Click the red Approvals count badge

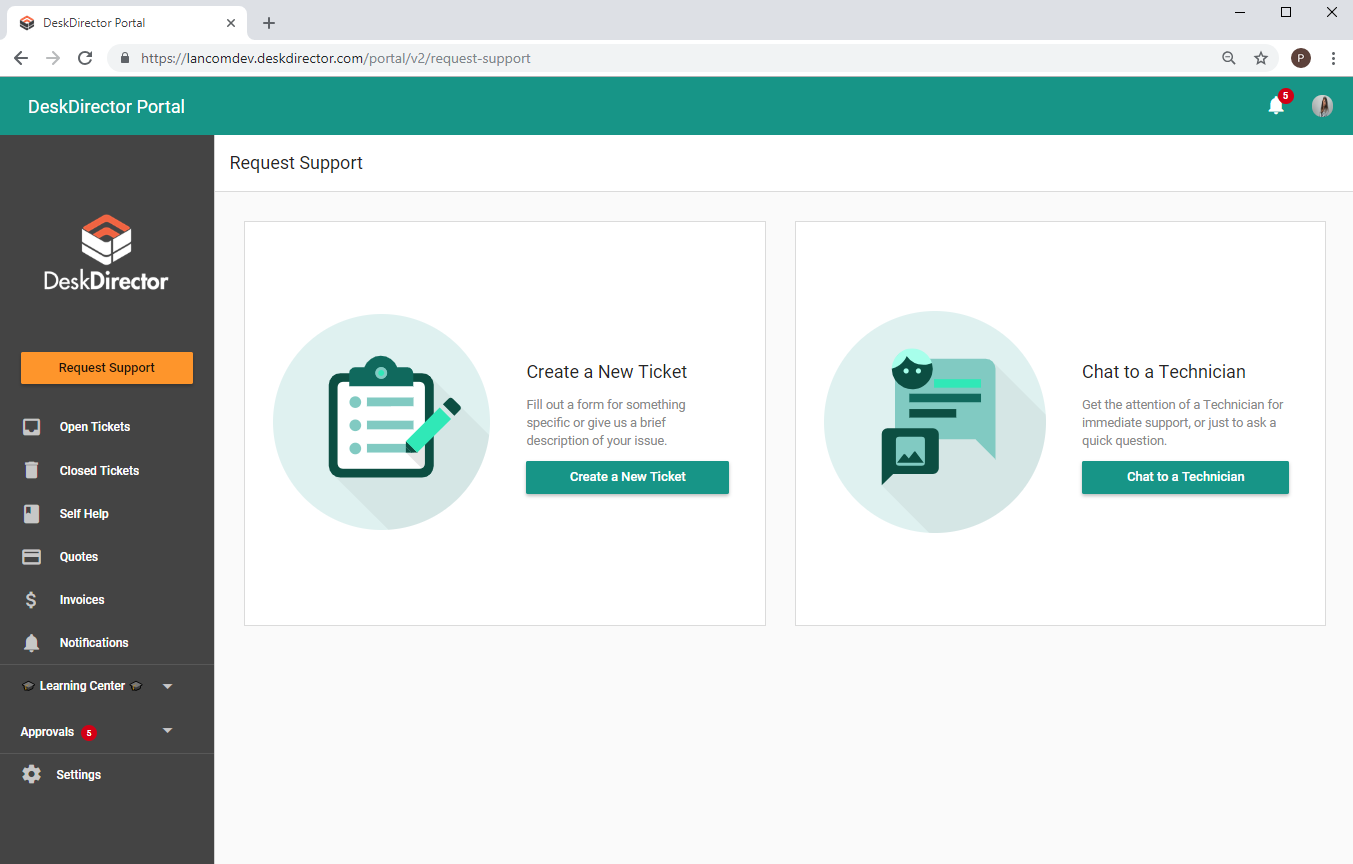89,733
